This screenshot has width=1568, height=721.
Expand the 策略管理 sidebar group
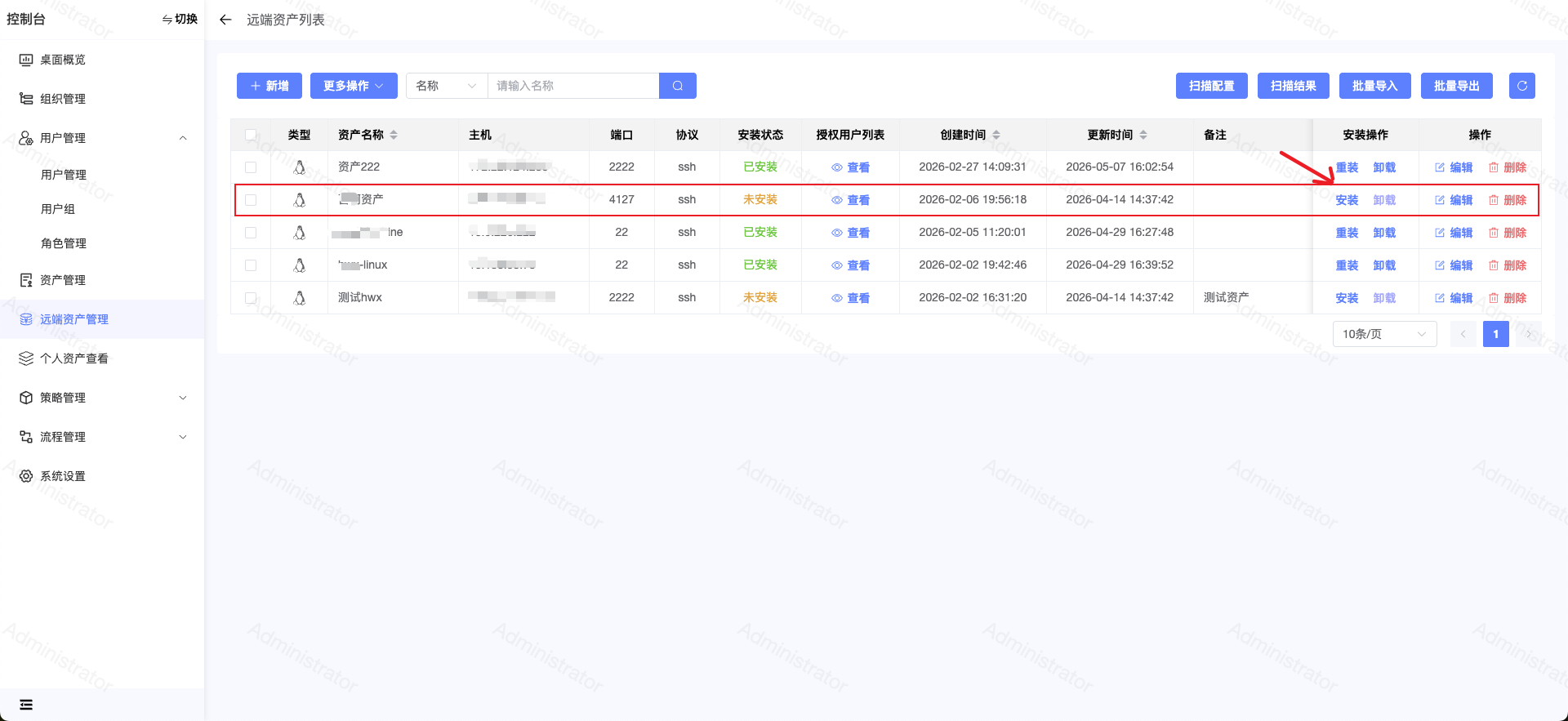coord(102,398)
